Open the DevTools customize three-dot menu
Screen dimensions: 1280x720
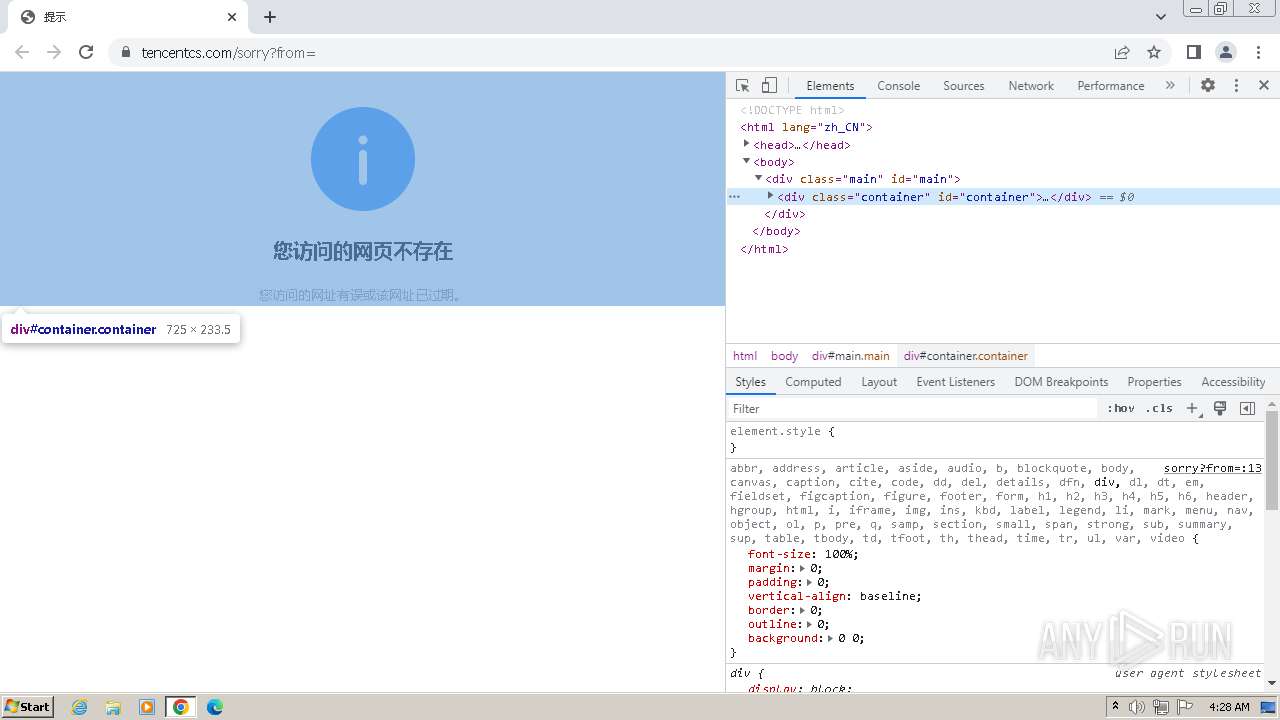1236,86
